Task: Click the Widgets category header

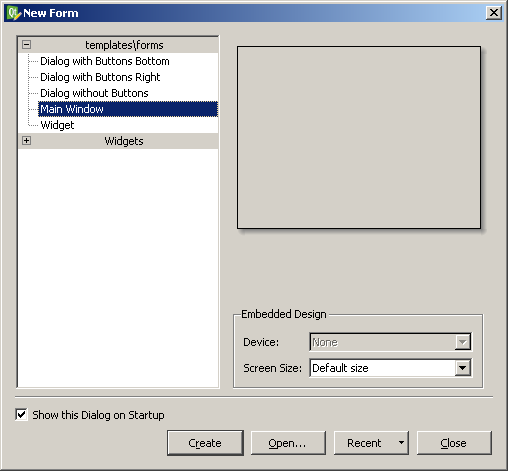Action: click(x=124, y=141)
